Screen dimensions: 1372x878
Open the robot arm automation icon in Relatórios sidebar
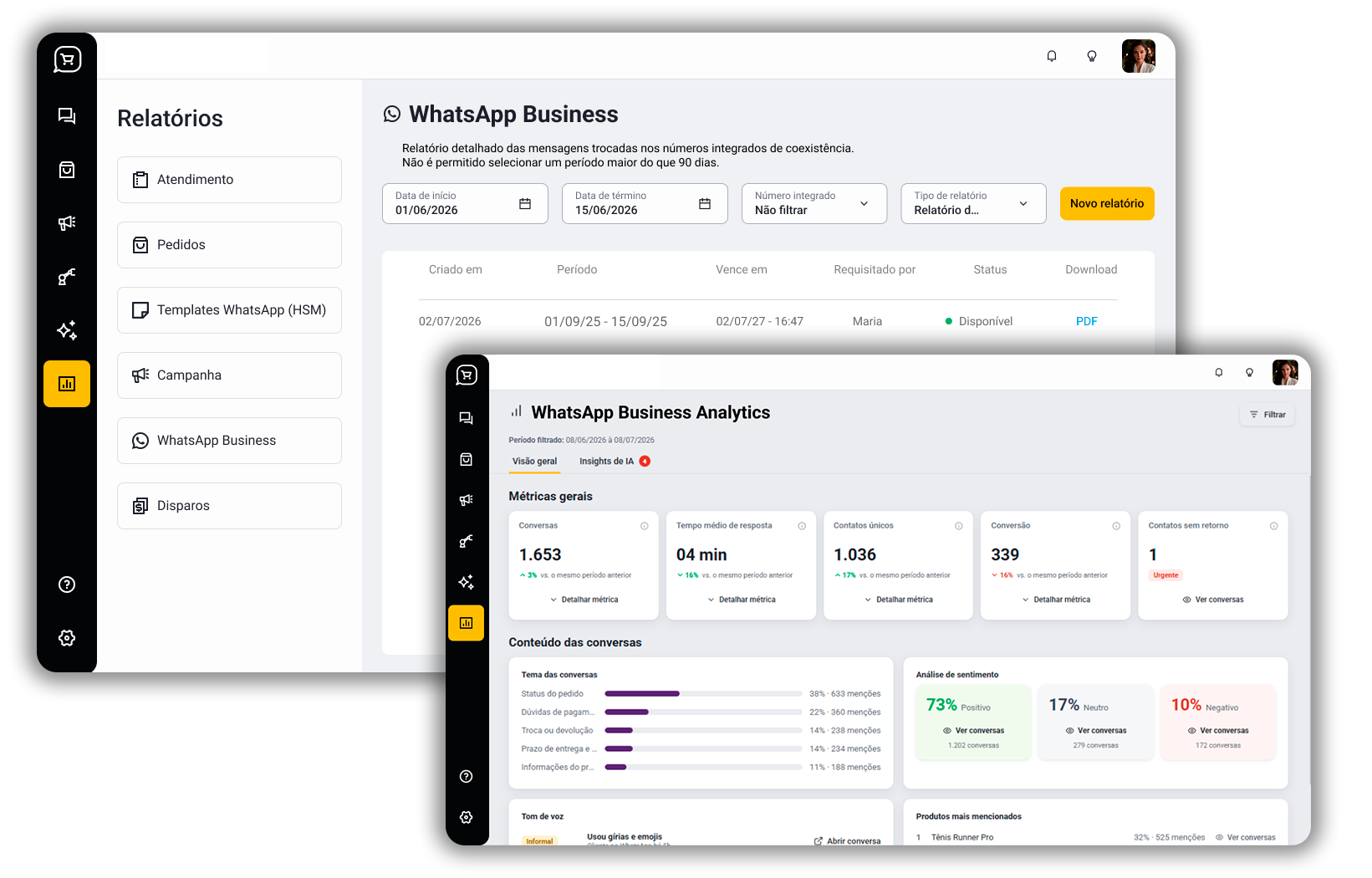67,276
